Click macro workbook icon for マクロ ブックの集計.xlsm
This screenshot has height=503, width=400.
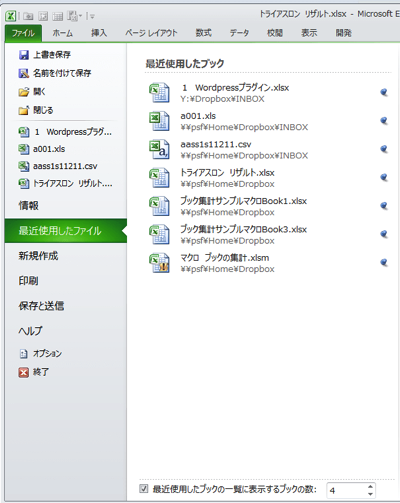[159, 263]
